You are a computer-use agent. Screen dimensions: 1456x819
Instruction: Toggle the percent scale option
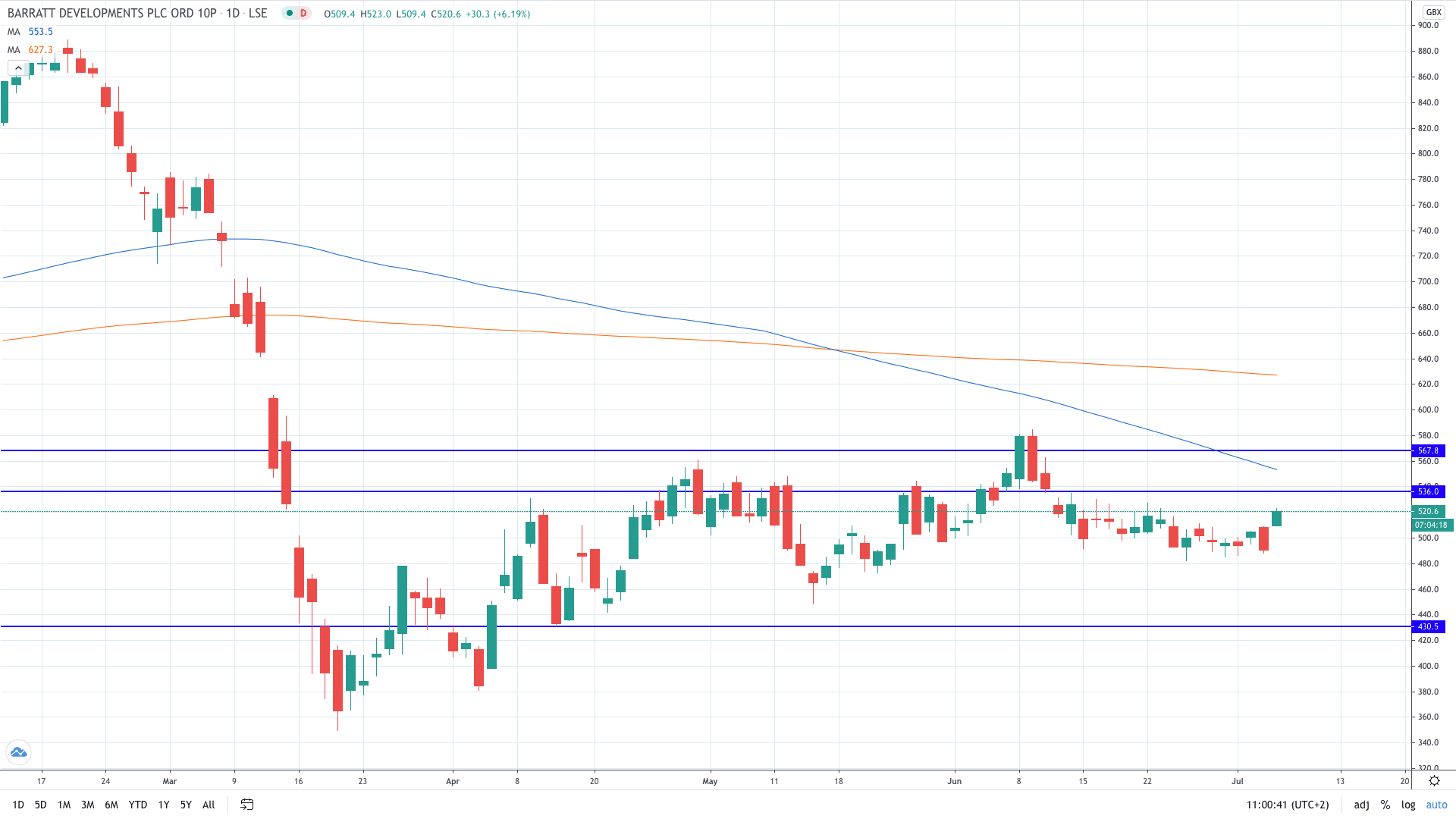coord(1385,805)
